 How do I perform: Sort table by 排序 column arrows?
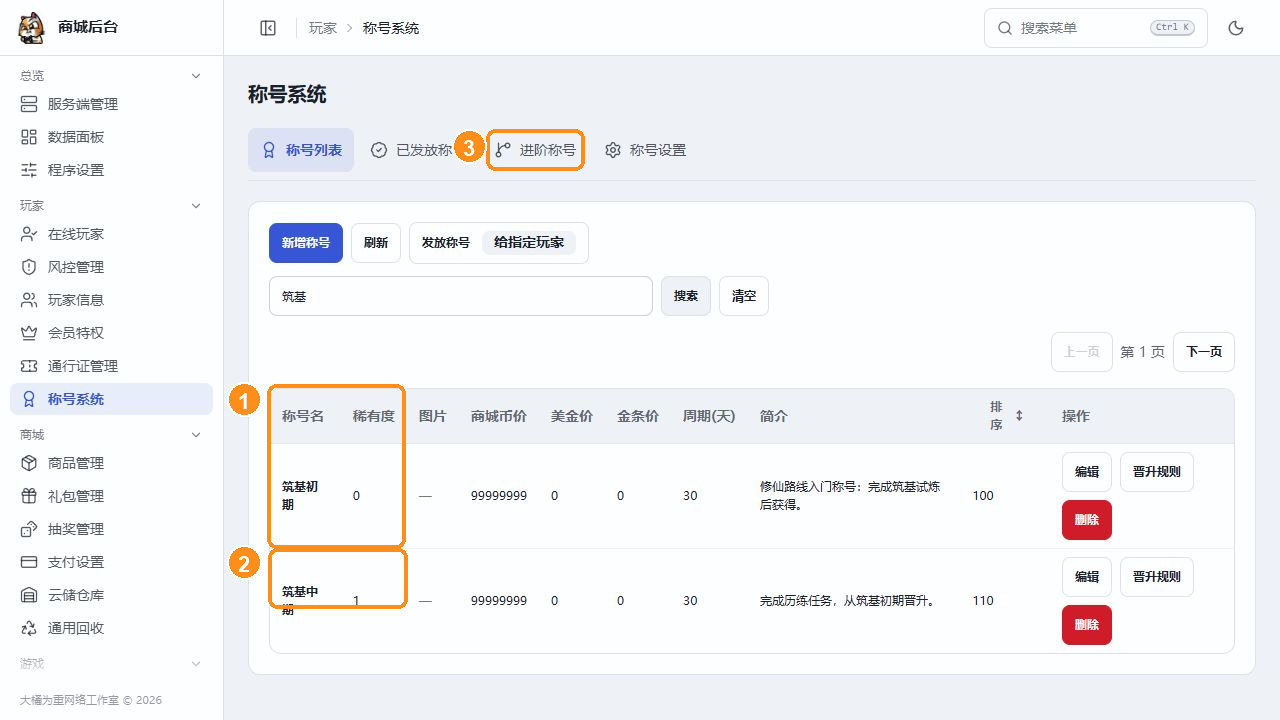coord(1019,415)
